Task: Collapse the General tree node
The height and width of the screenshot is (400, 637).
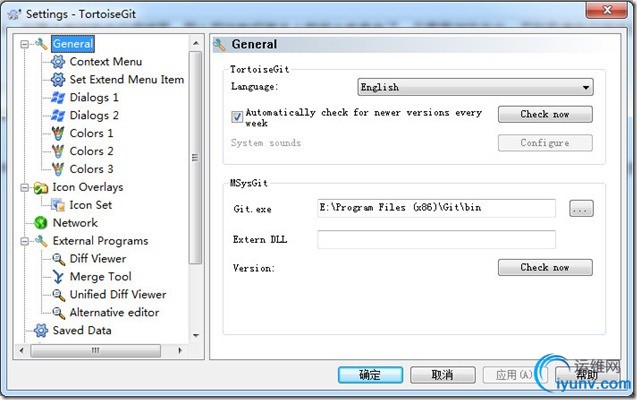Action: 25,44
